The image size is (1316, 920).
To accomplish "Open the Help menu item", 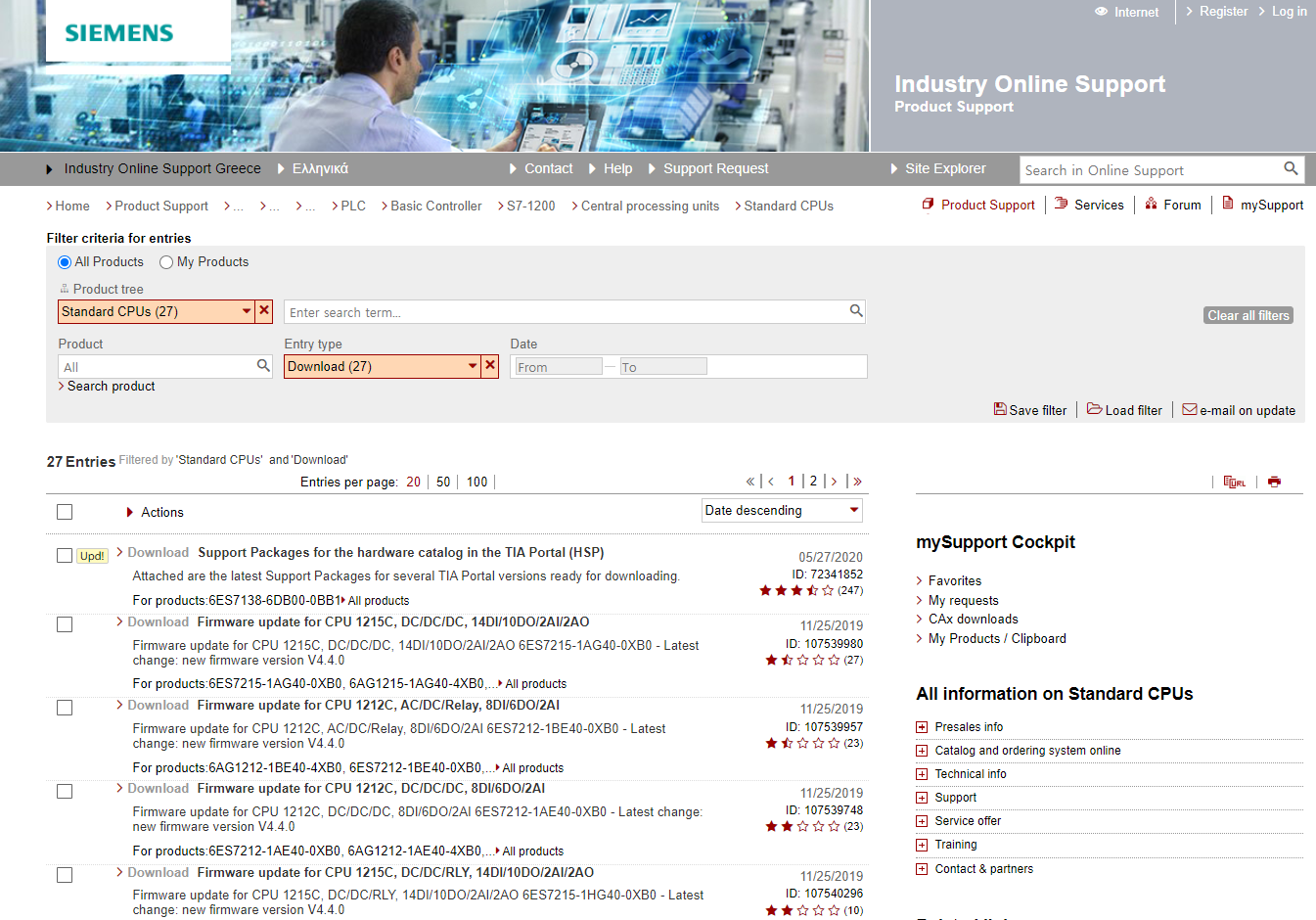I will 617,168.
